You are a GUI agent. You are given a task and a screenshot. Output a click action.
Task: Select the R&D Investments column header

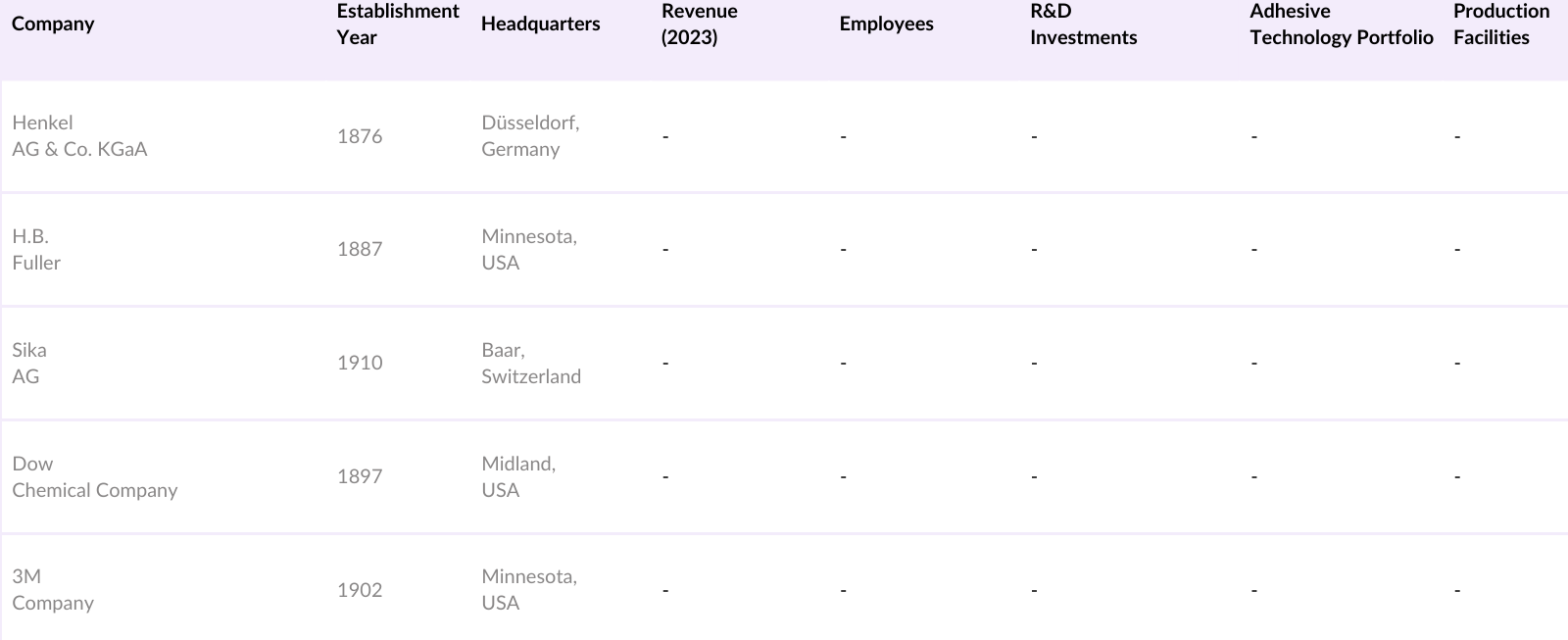pyautogui.click(x=1083, y=25)
